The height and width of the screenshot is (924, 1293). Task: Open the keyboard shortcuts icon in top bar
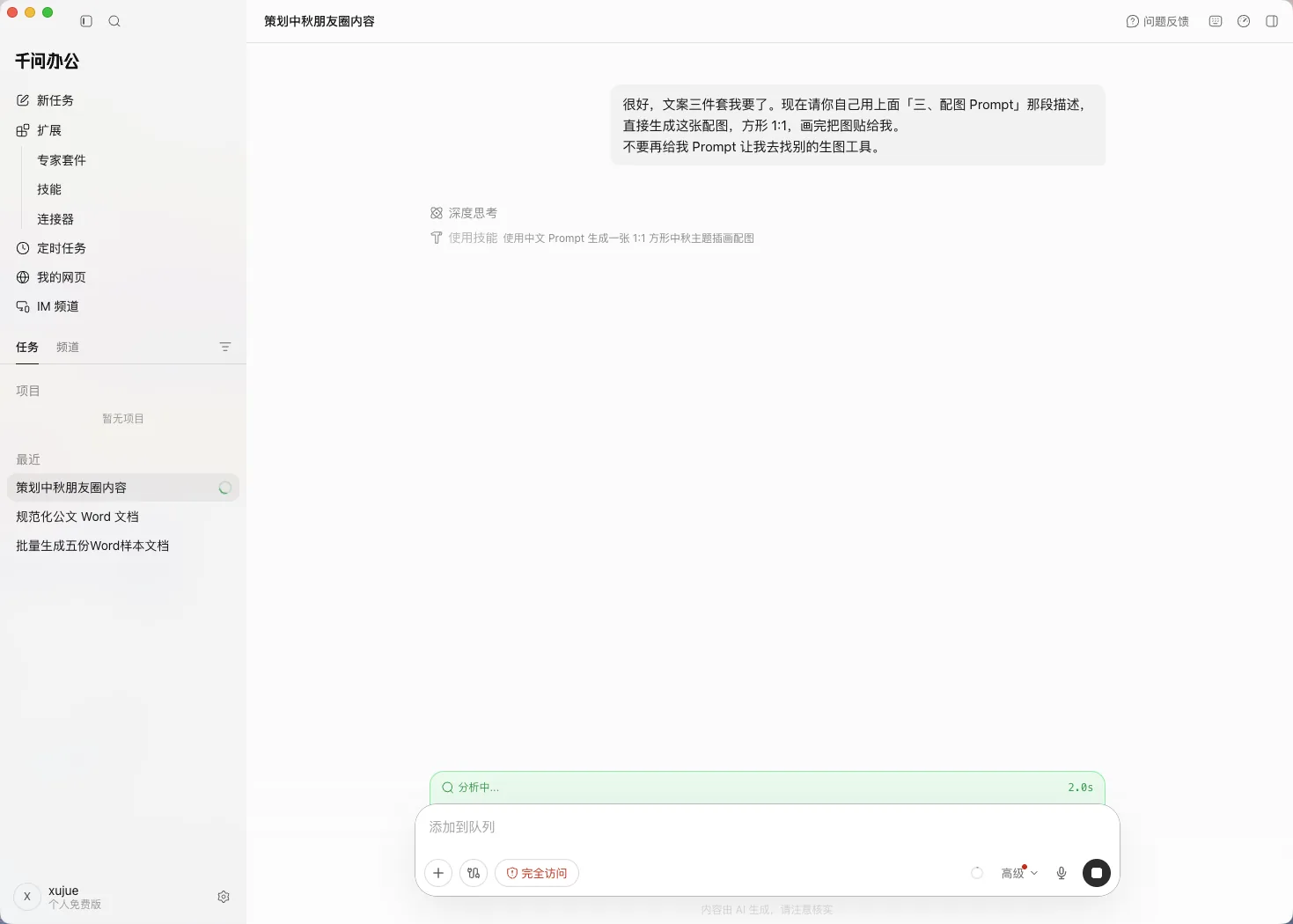point(1216,21)
